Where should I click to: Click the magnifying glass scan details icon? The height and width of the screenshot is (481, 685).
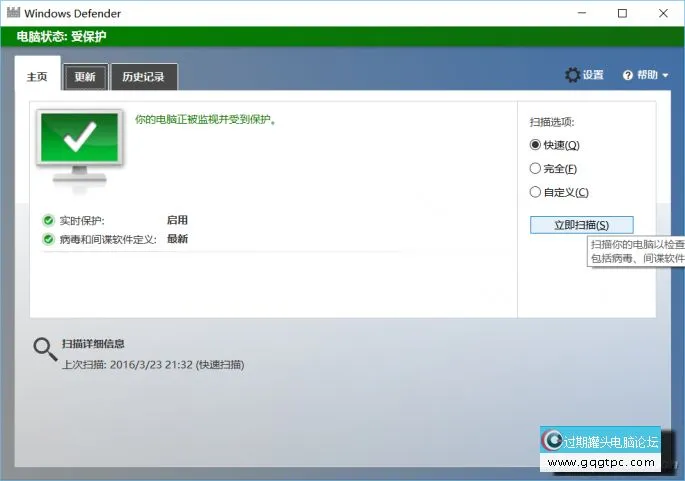[x=45, y=349]
